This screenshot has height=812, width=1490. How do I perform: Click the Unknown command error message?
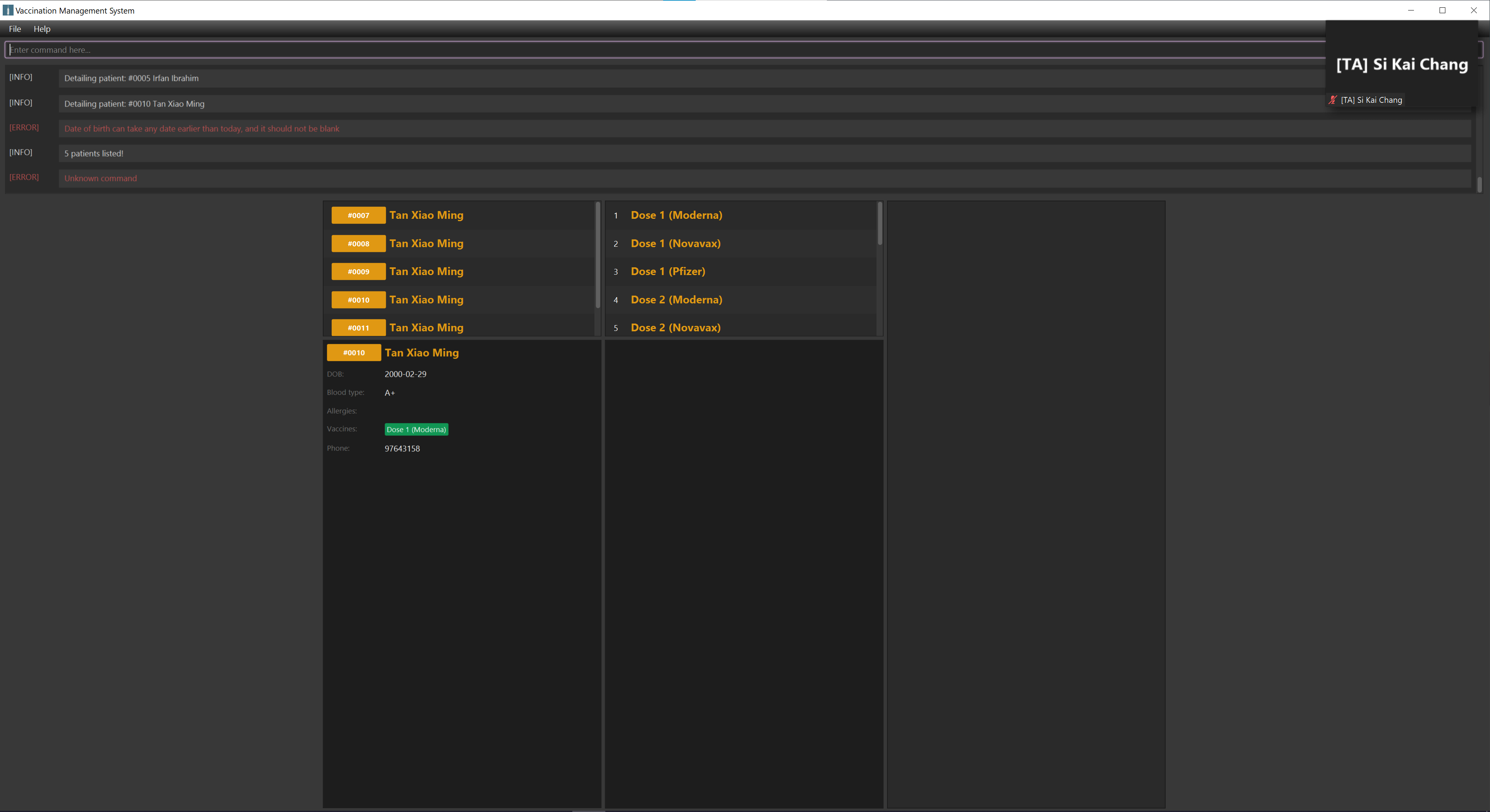tap(100, 178)
